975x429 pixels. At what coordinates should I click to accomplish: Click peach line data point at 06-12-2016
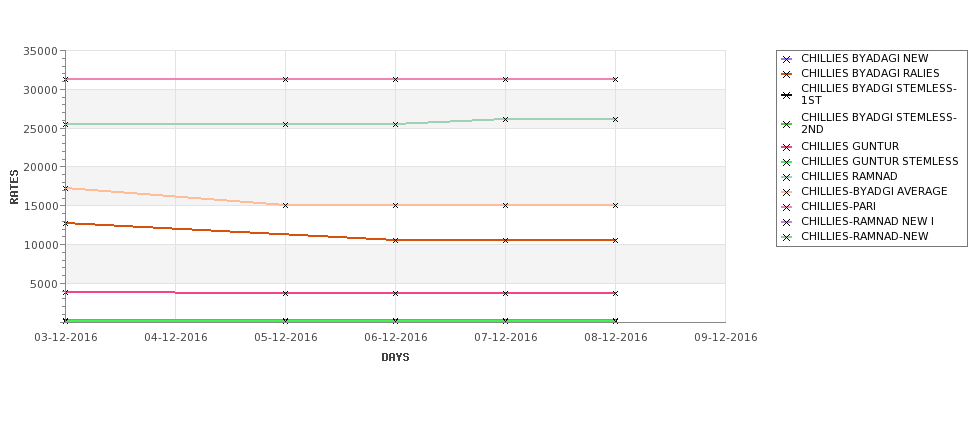[x=395, y=205]
